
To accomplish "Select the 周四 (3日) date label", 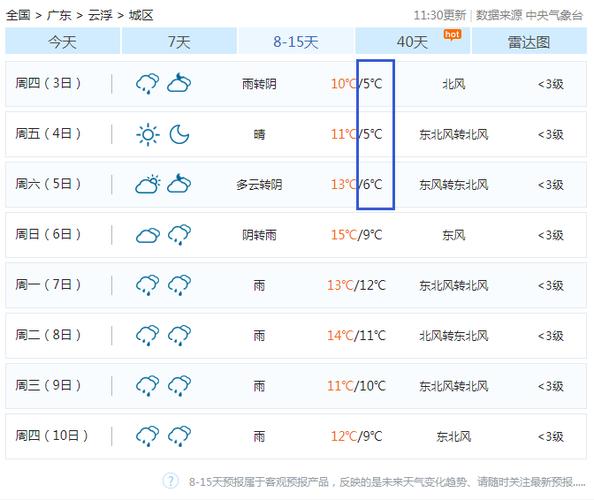I will (48, 83).
